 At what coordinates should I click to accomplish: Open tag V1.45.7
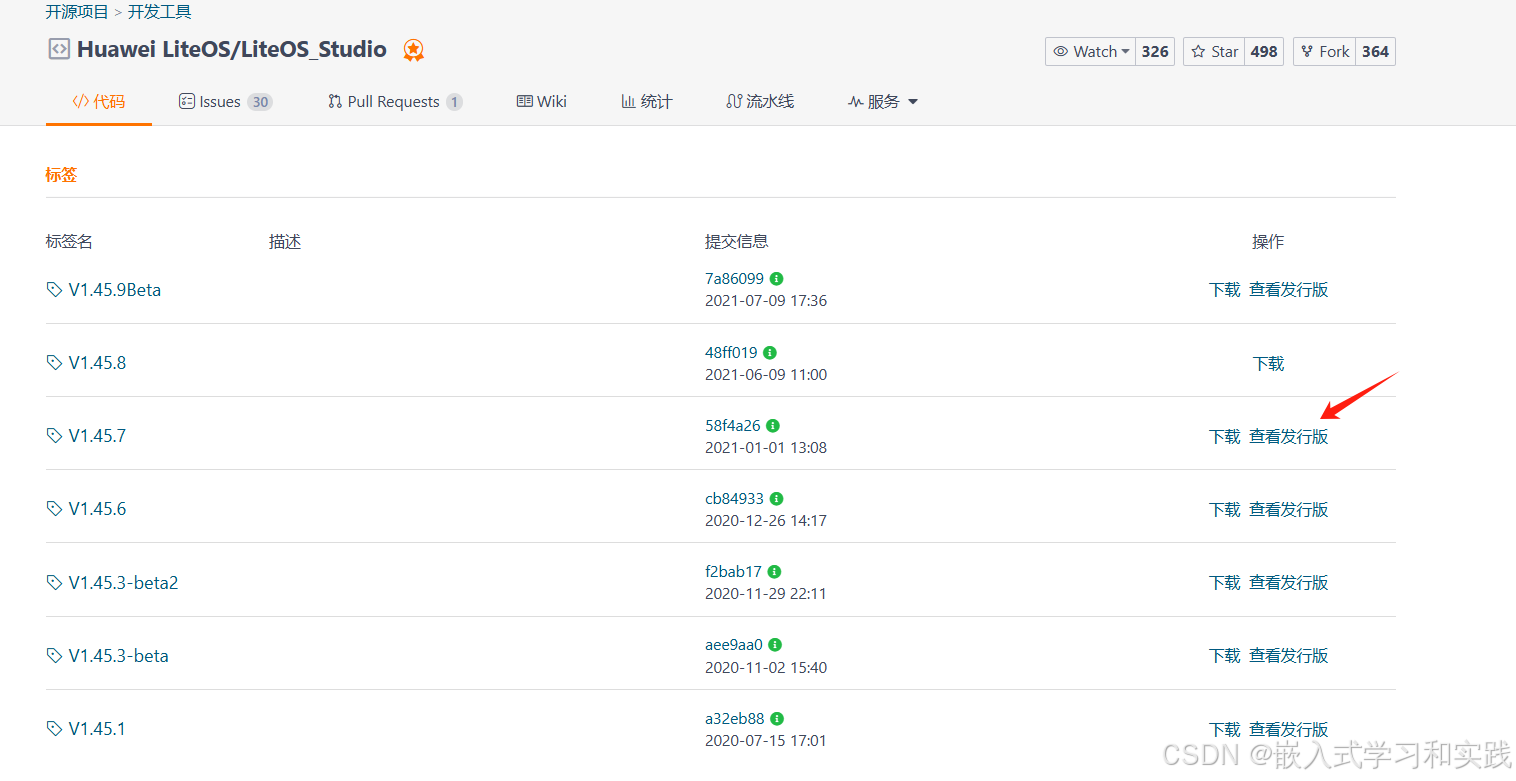pos(97,436)
